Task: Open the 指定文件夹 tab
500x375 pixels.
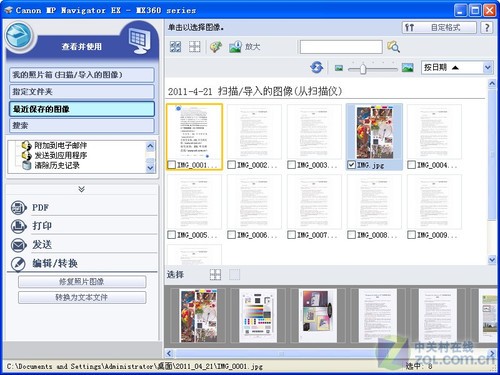Action: pyautogui.click(x=82, y=92)
